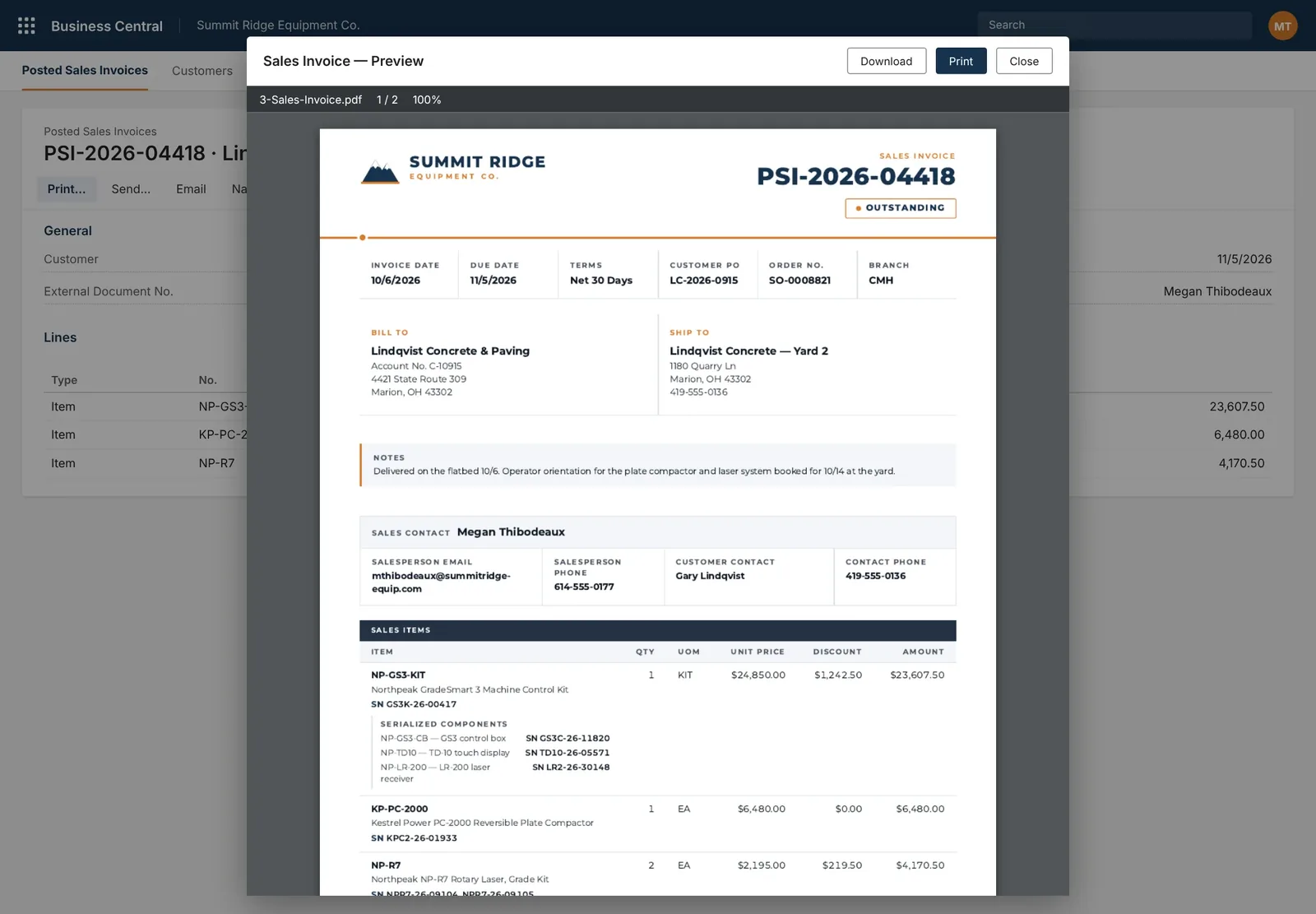
Task: Click serial number SN GS3C-26-11820
Action: point(568,739)
